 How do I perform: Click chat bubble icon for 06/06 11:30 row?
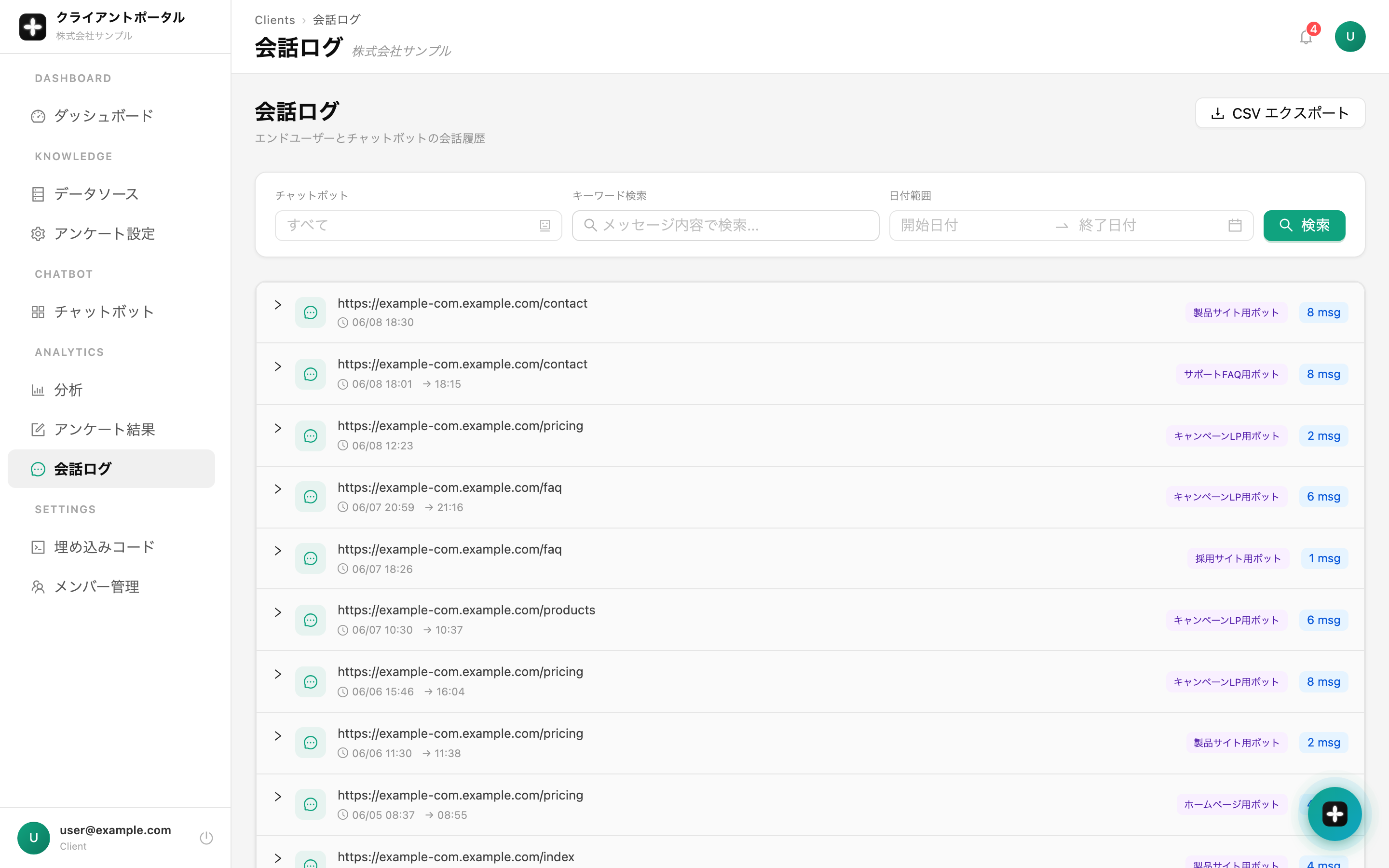[311, 743]
